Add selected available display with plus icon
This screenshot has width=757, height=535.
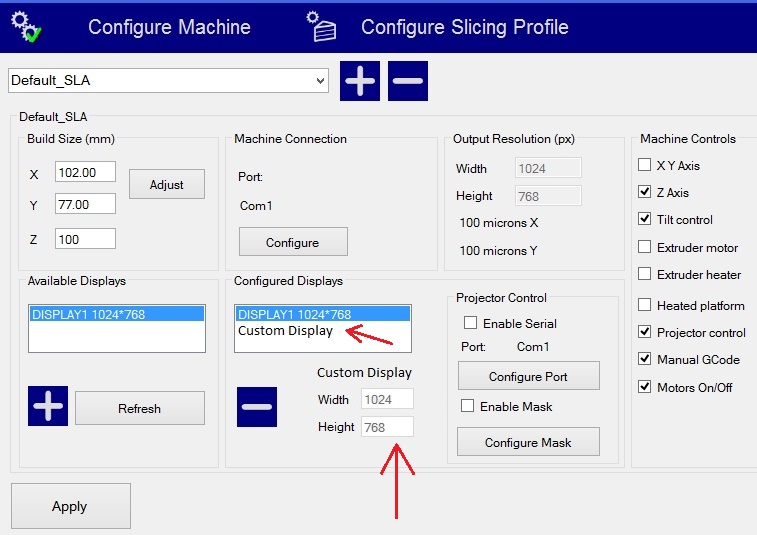point(48,407)
